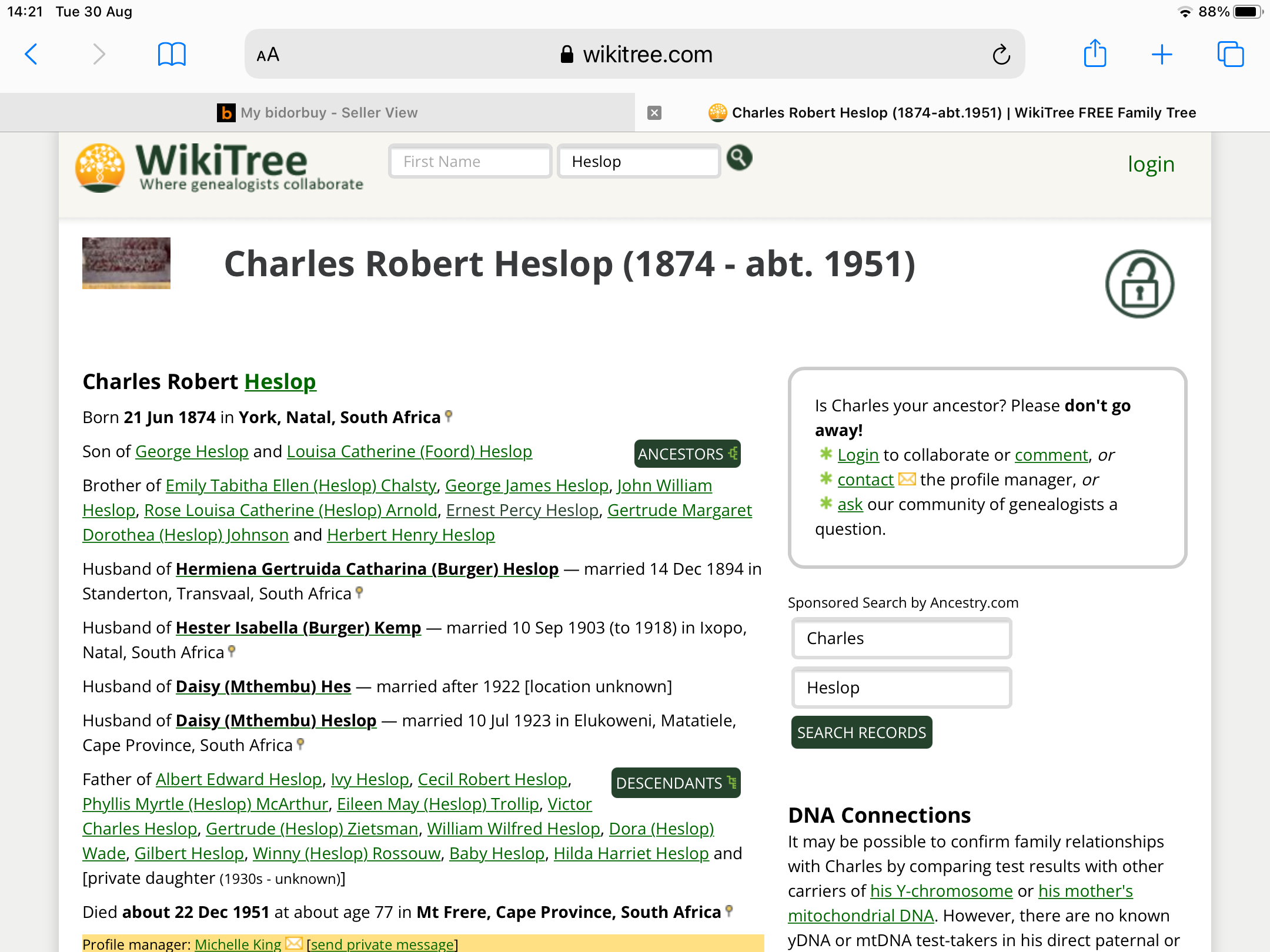Viewport: 1270px width, 952px height.
Task: Click the Safari back arrow
Action: click(x=32, y=55)
